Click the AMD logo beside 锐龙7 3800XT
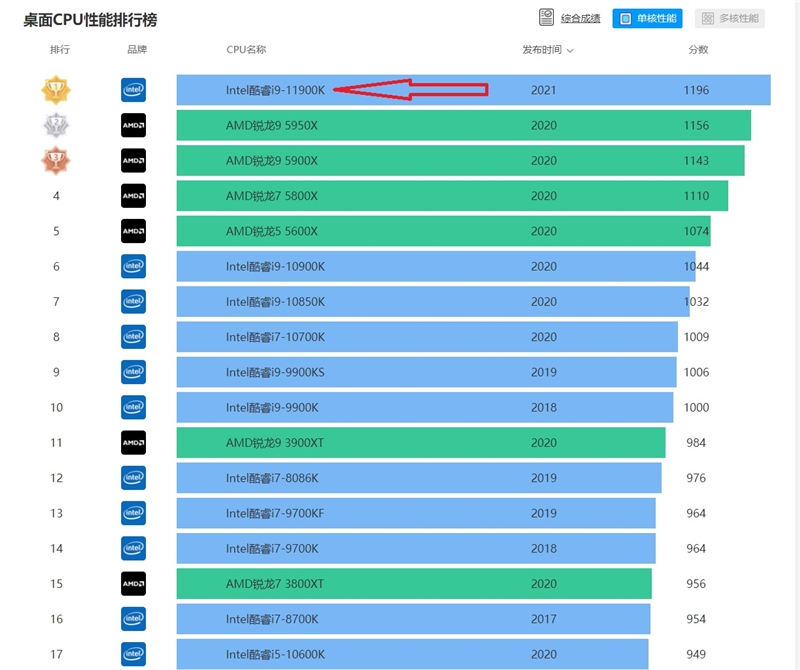 click(x=133, y=583)
